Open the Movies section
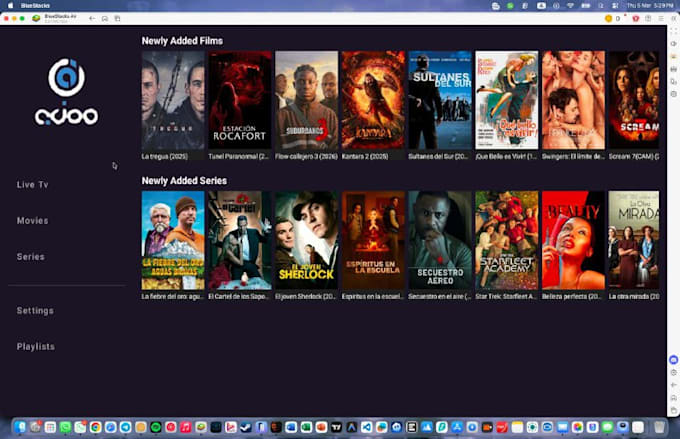The height and width of the screenshot is (439, 680). tap(33, 221)
